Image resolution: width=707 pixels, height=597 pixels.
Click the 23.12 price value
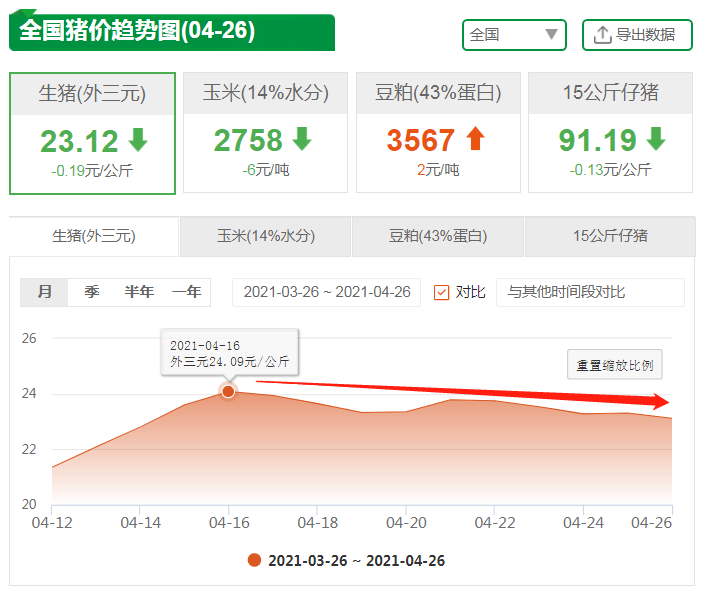click(79, 141)
